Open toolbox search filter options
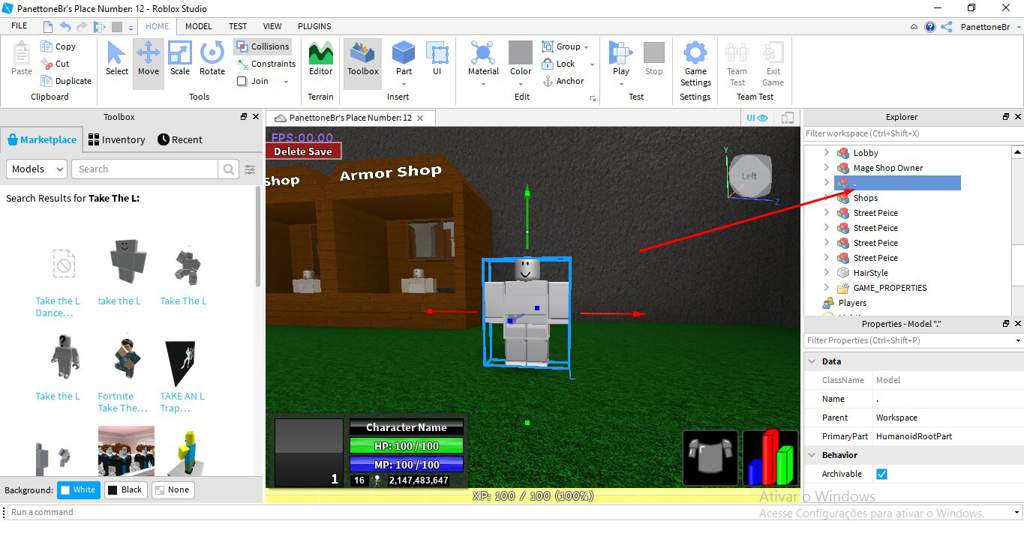Viewport: 1024px width, 545px height. coord(250,169)
